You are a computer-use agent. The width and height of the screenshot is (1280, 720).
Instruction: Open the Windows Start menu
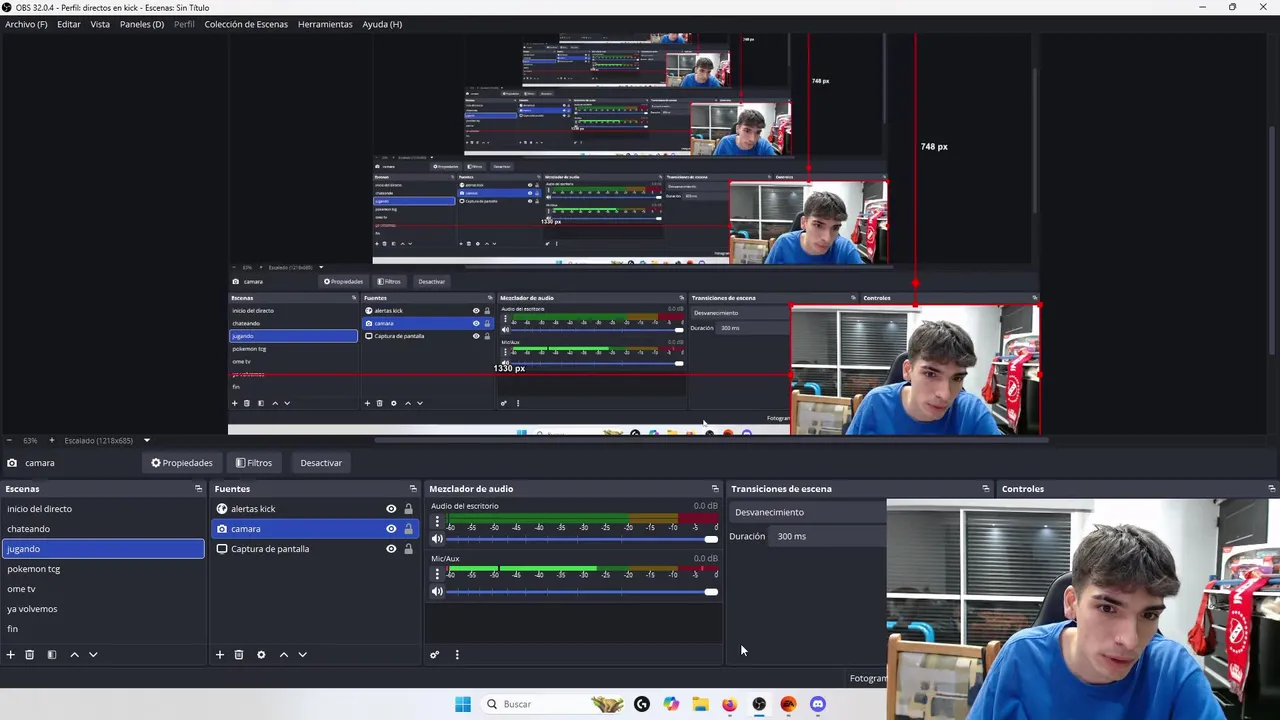click(463, 704)
